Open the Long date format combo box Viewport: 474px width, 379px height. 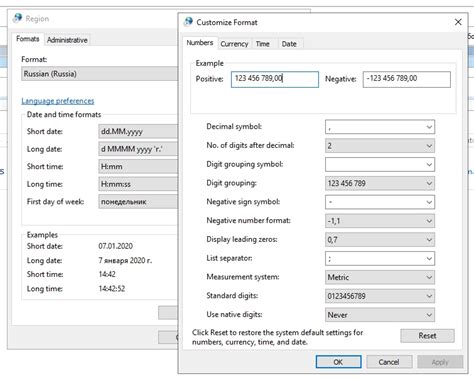click(x=138, y=149)
